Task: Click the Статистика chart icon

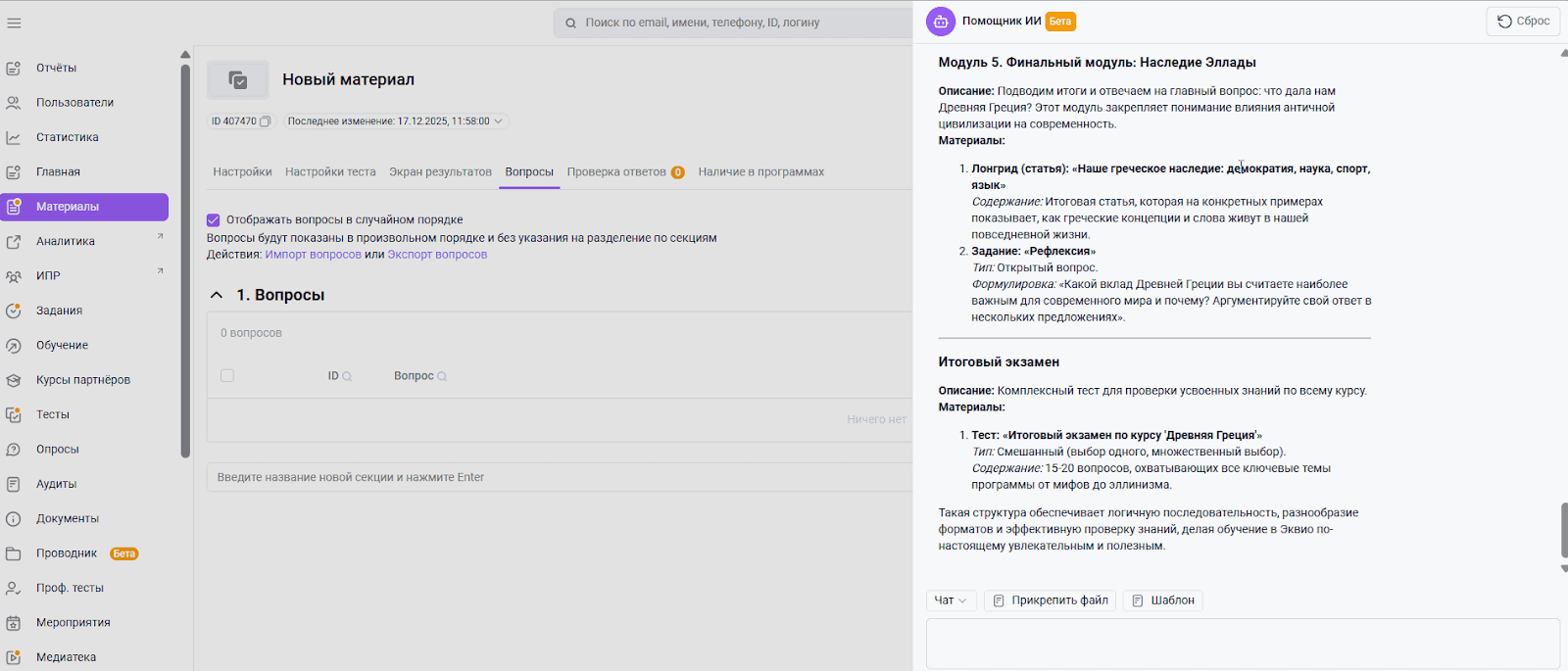Action: [x=14, y=138]
